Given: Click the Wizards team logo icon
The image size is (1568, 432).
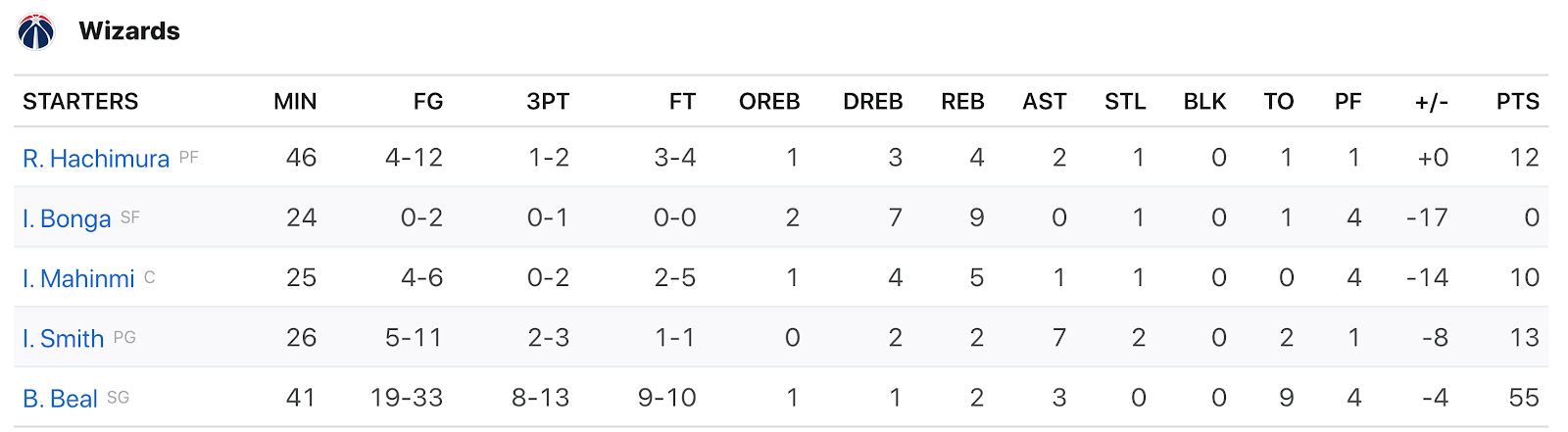Looking at the screenshot, I should click(x=36, y=31).
